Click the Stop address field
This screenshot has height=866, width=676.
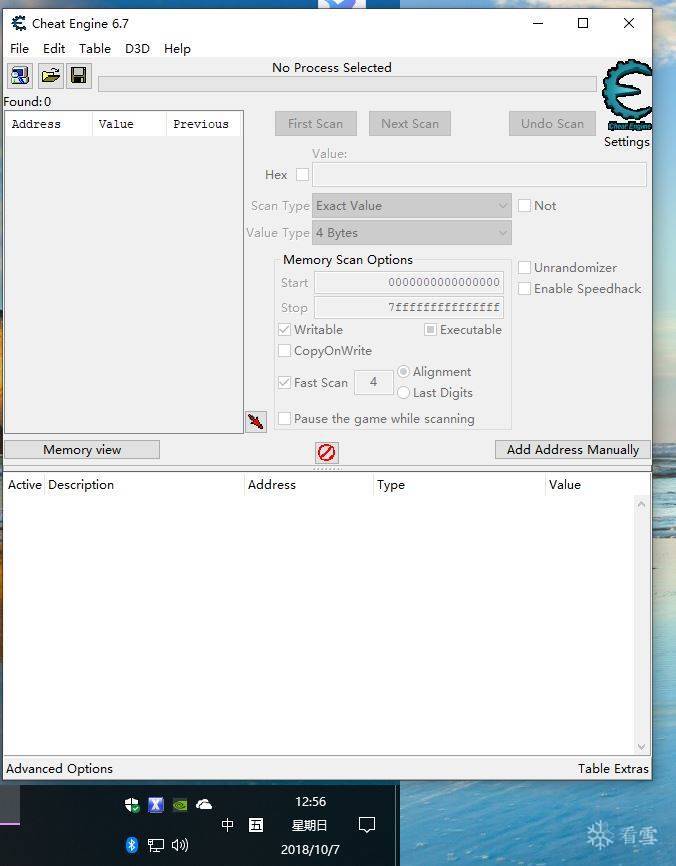click(x=409, y=307)
